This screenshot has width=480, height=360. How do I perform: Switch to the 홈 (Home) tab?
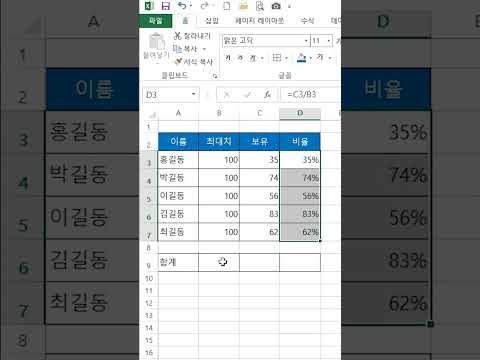click(185, 21)
